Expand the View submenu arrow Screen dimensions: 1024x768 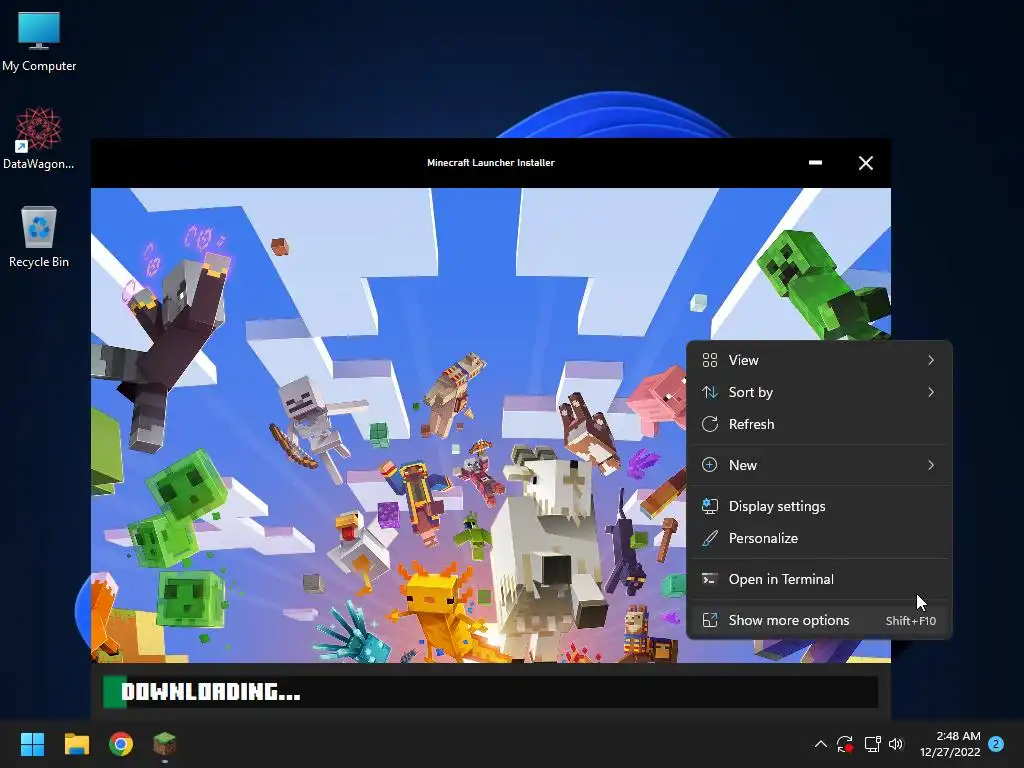(931, 360)
